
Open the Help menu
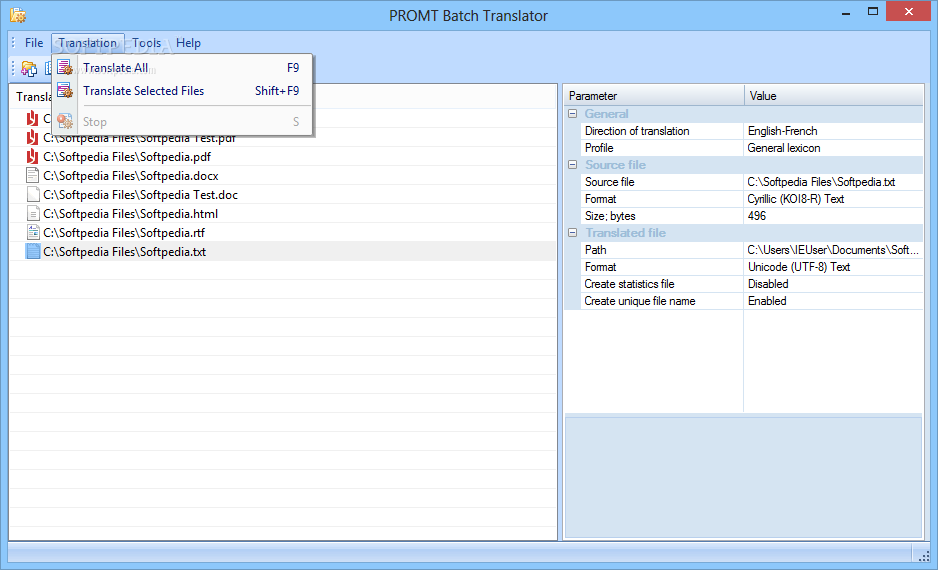[188, 43]
